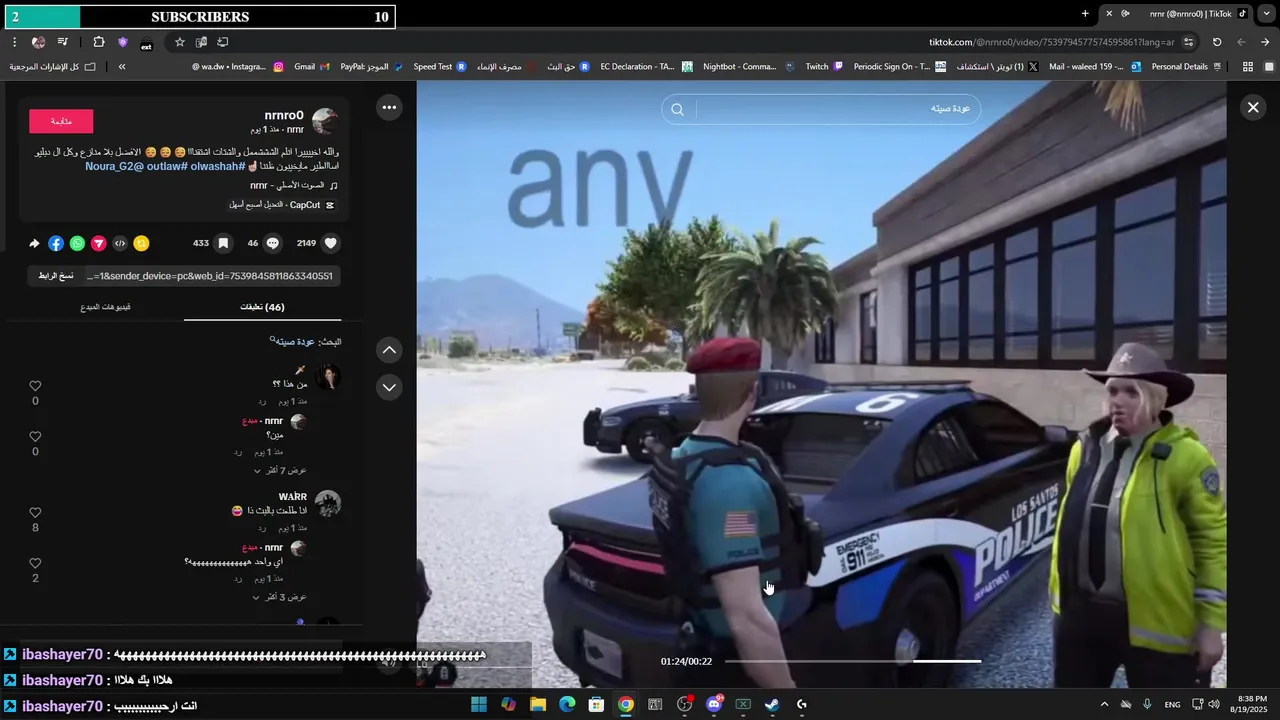Open the @Noura_G2 mention link
1280x720 pixels.
point(114,166)
